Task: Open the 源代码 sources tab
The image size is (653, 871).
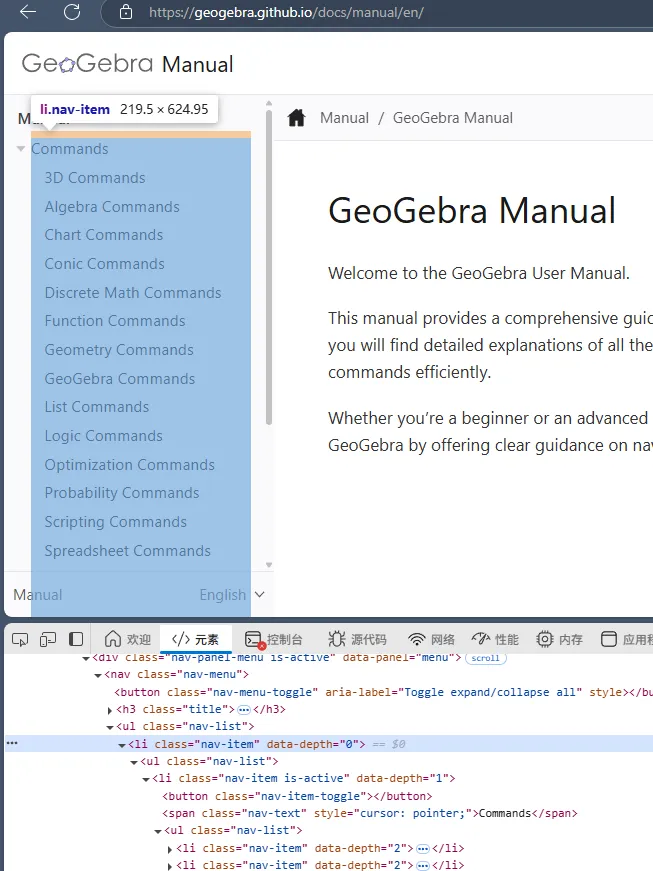Action: click(x=357, y=639)
